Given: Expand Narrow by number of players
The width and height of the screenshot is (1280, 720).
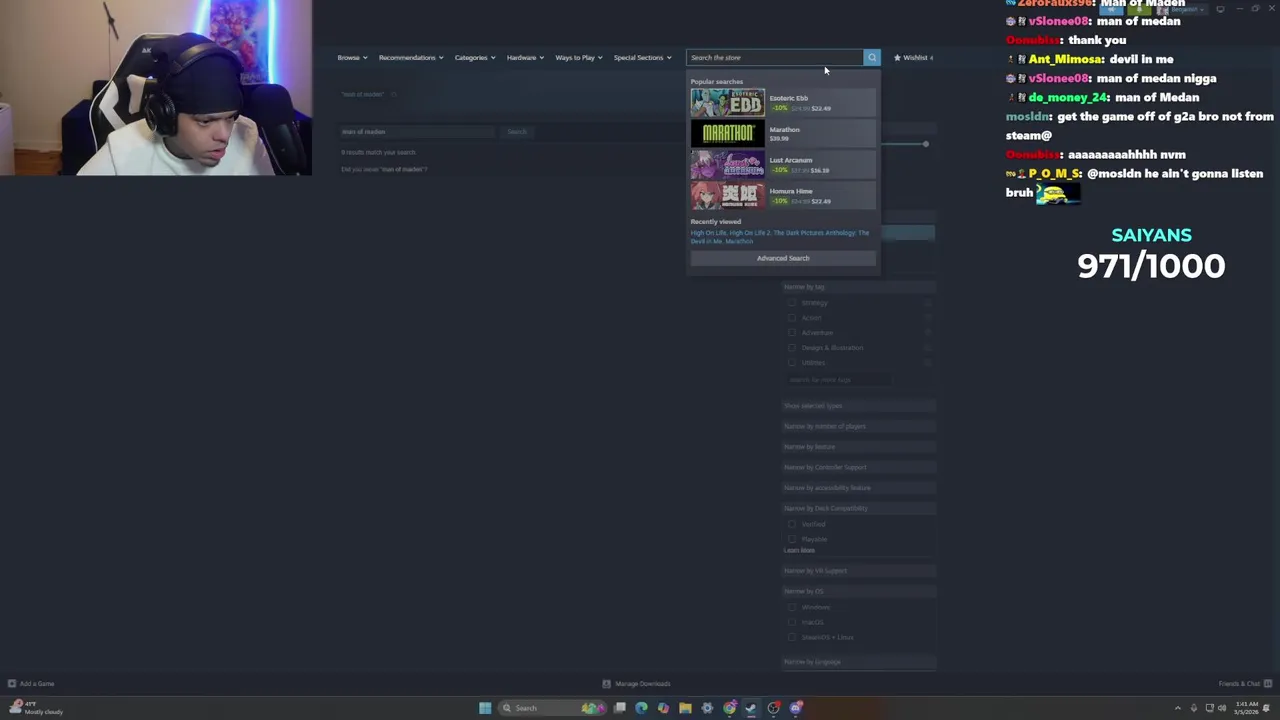Looking at the screenshot, I should click(x=859, y=426).
